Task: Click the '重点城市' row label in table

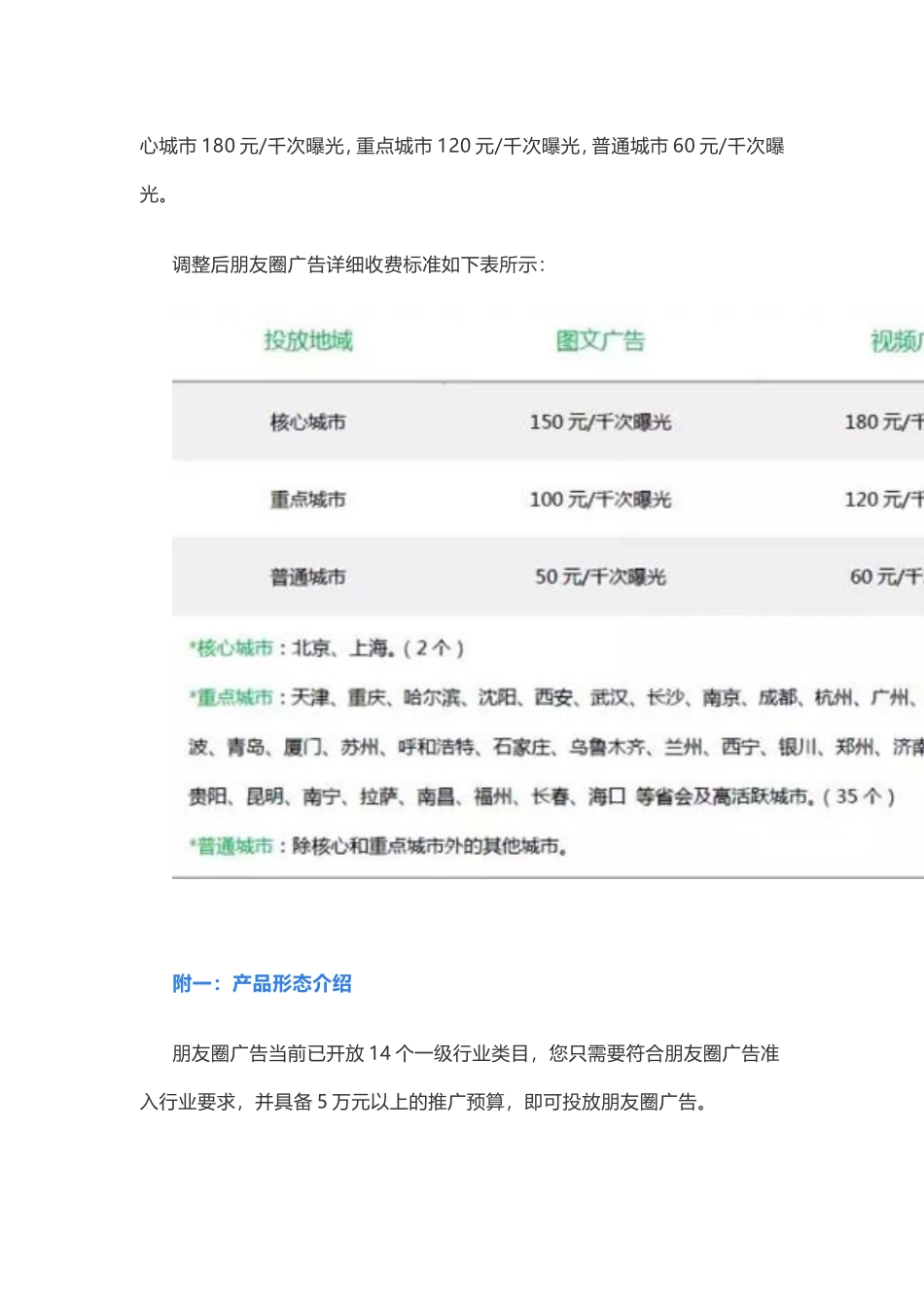Action: tap(308, 500)
